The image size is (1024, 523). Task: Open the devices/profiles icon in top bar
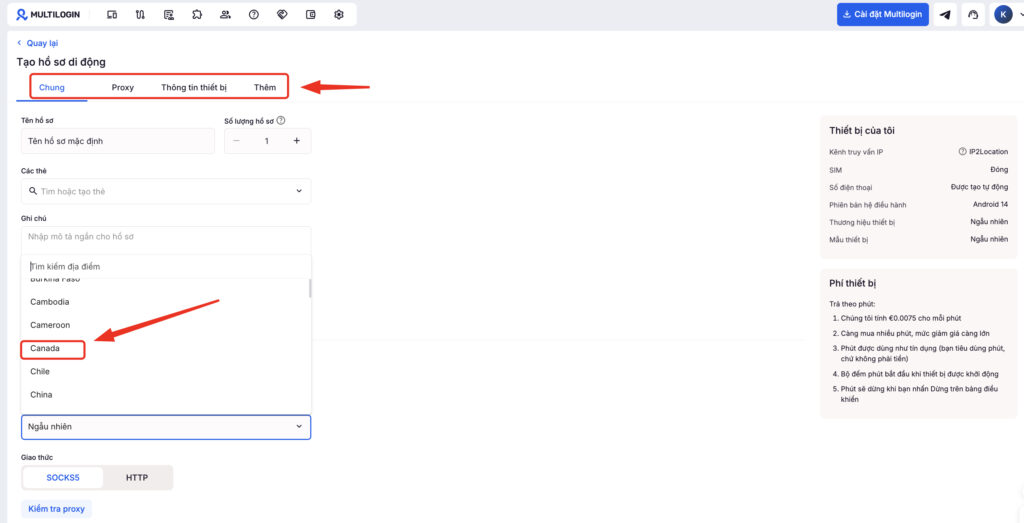[x=112, y=14]
